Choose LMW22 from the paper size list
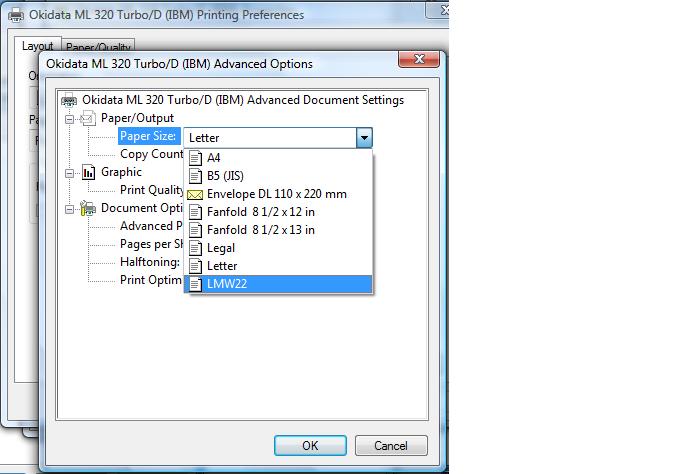 click(x=227, y=284)
